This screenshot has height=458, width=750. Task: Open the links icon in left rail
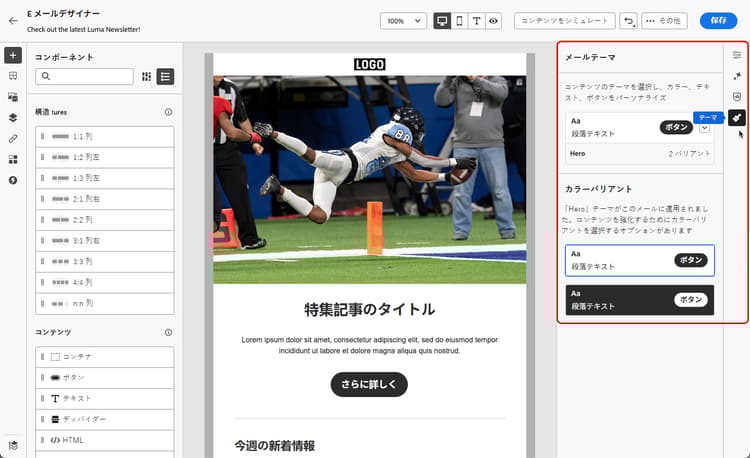pyautogui.click(x=13, y=139)
